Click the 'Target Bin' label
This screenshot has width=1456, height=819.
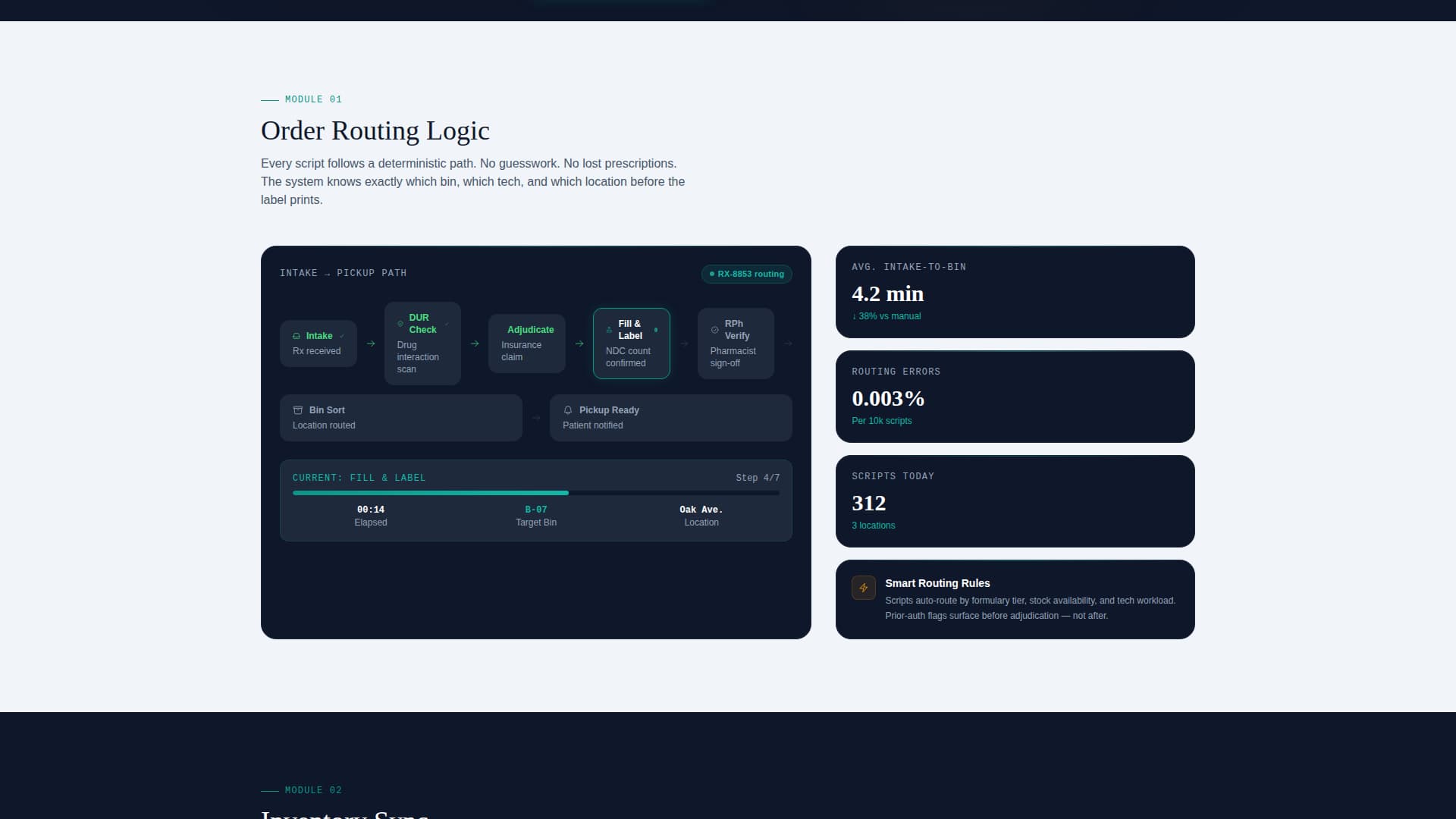536,522
